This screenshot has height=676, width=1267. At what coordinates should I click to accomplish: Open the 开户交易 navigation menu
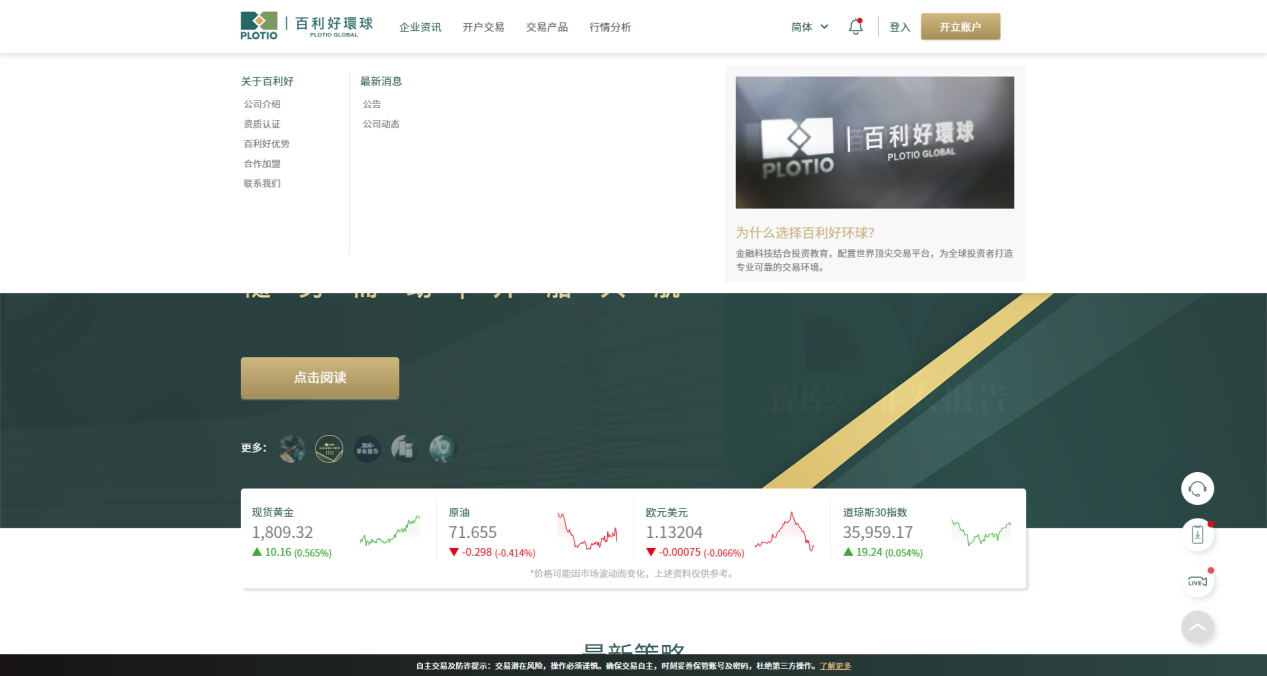point(483,27)
